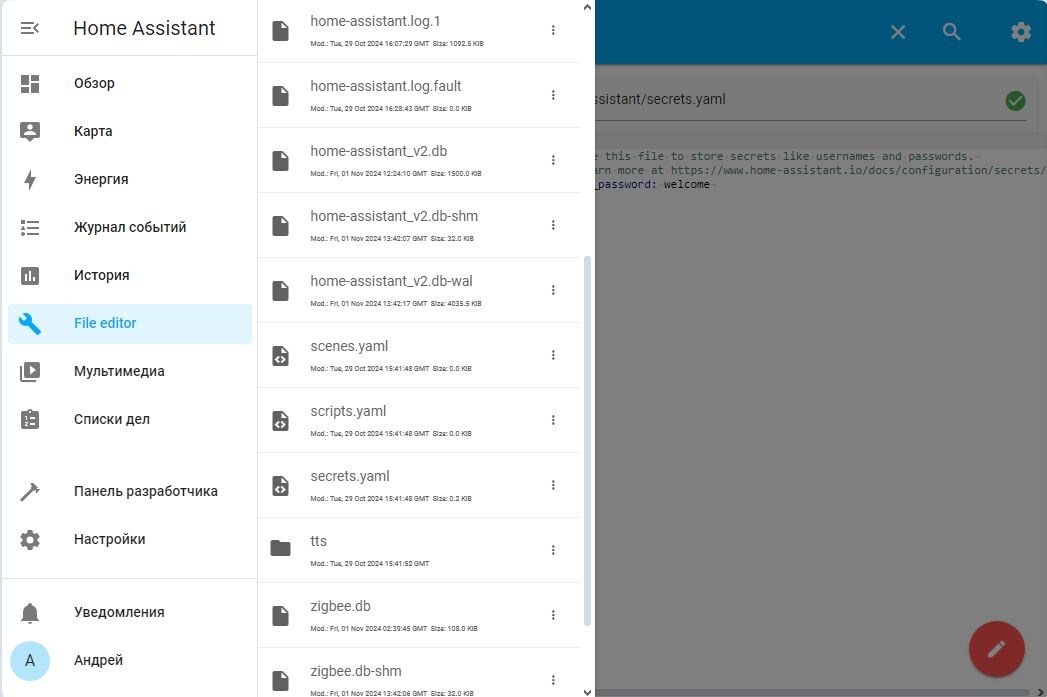This screenshot has width=1047, height=697.
Task: Click the Настройки gear icon in sidebar
Action: tap(30, 540)
